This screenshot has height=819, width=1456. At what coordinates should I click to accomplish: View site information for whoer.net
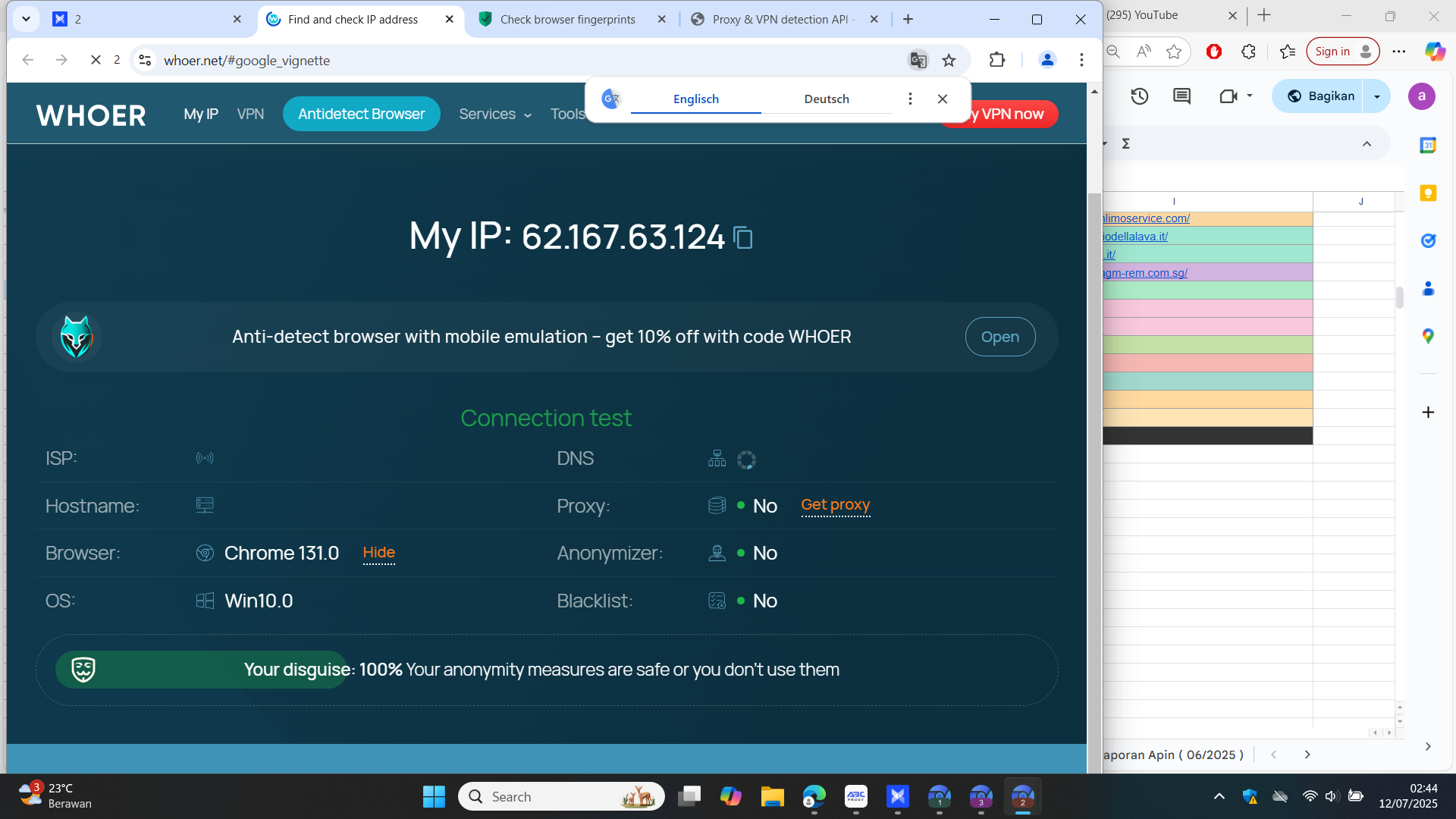point(145,60)
